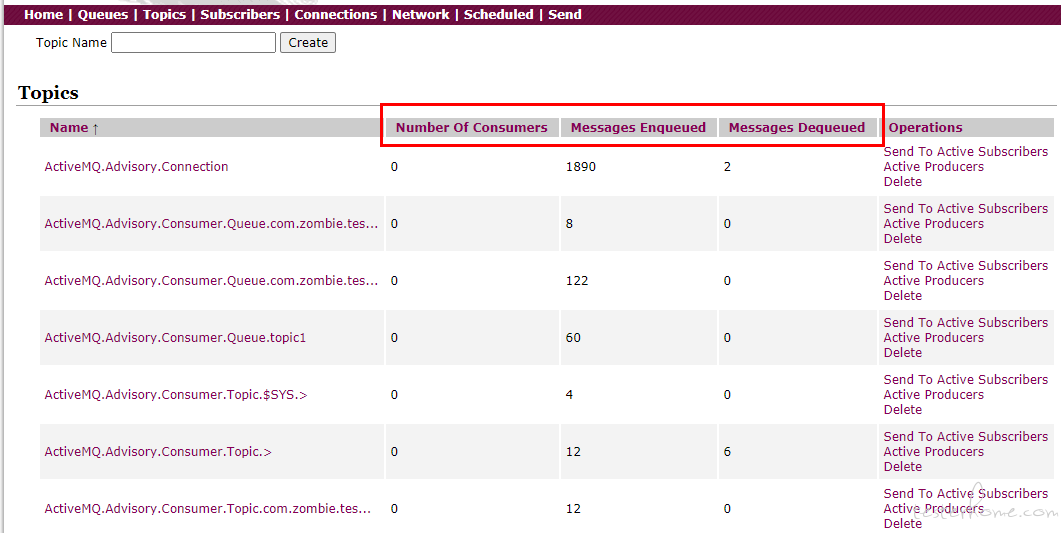1061x533 pixels.
Task: Open the Send page
Action: (x=564, y=14)
